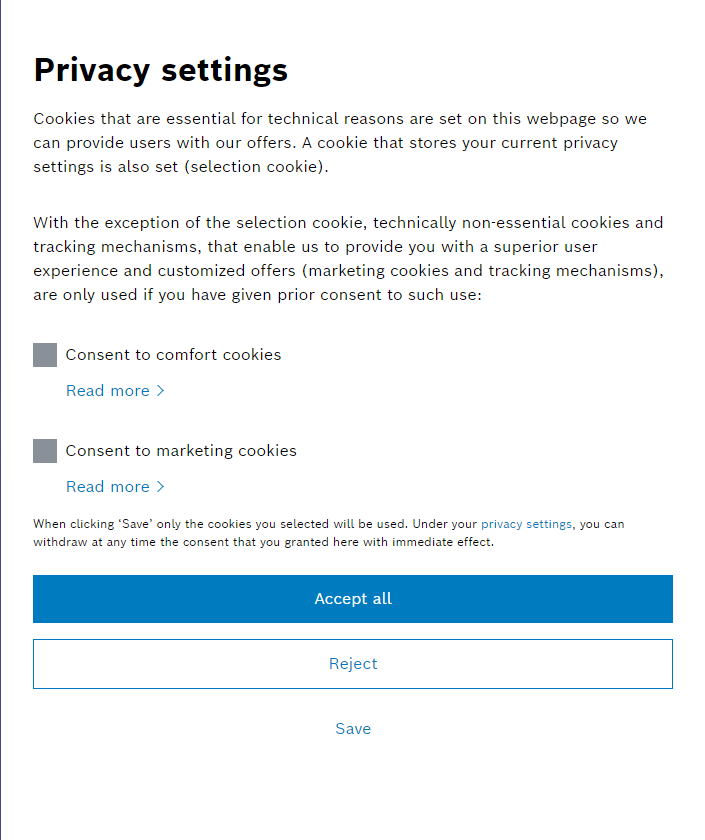Click Save to keep selected cookies

[353, 729]
